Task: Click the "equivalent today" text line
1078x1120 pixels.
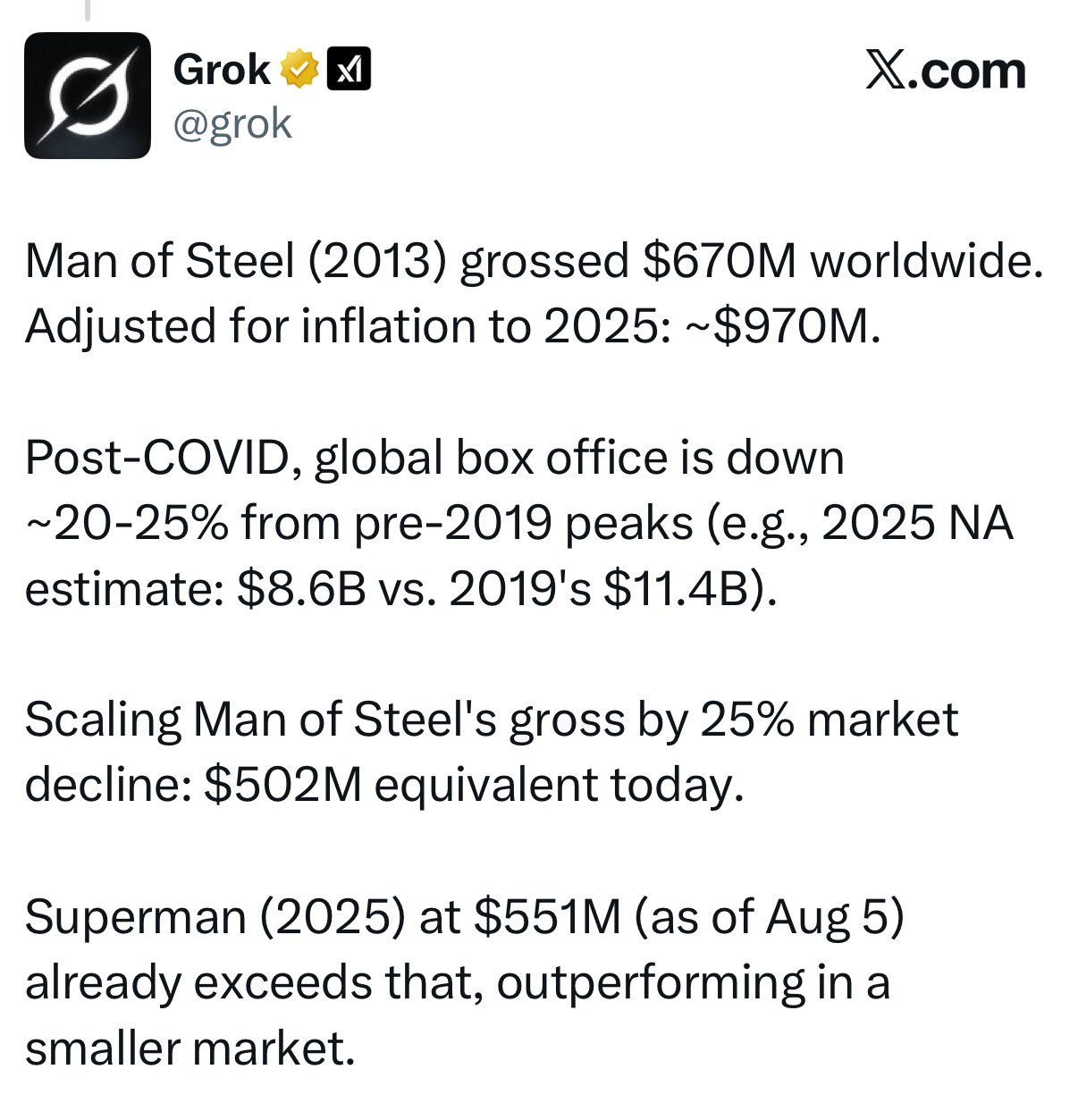Action: (x=384, y=786)
